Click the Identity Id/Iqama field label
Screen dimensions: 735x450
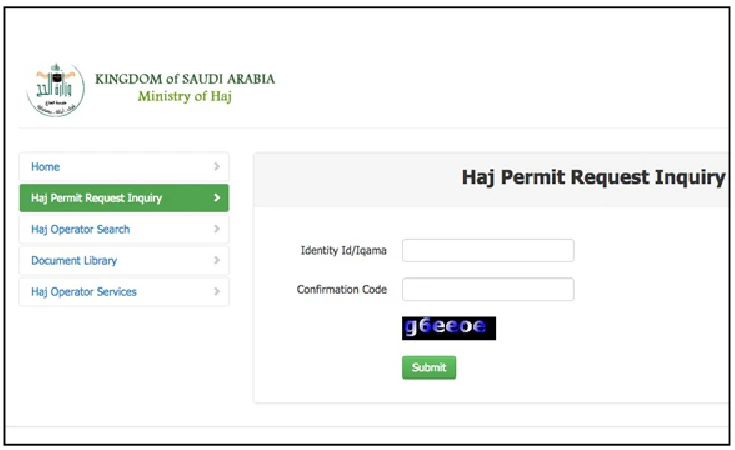click(344, 250)
